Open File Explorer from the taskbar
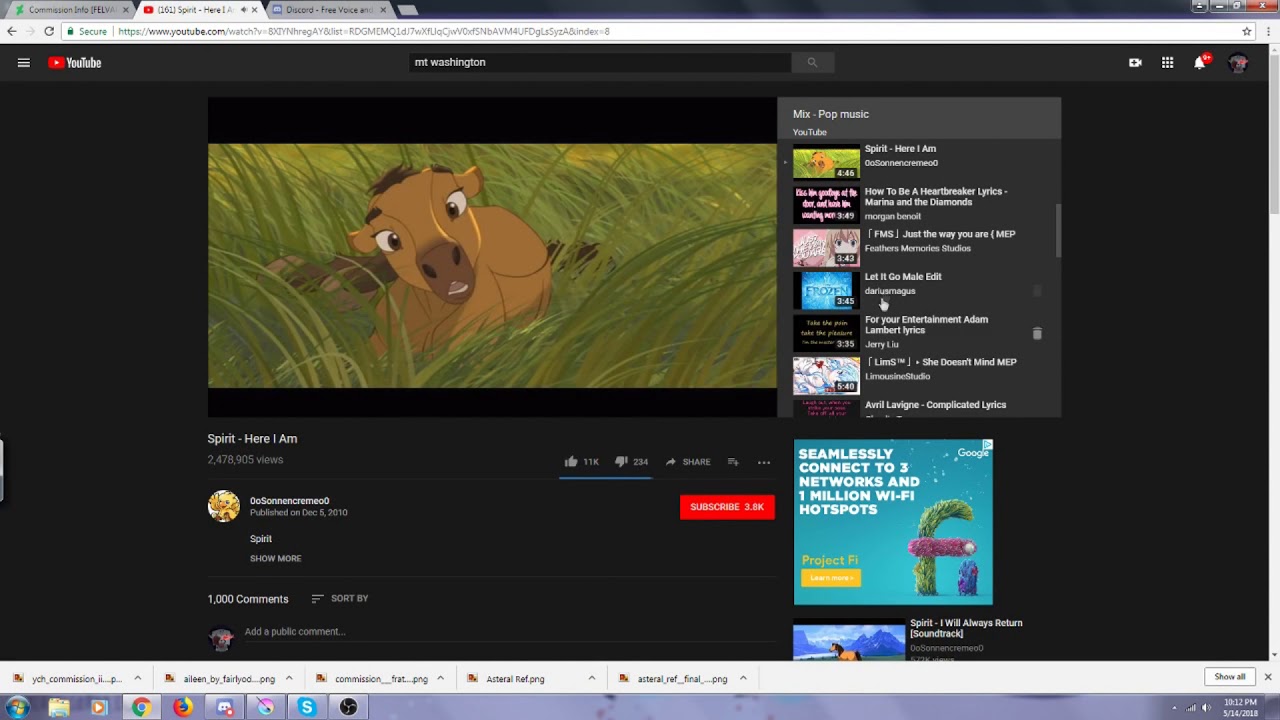 pyautogui.click(x=59, y=707)
